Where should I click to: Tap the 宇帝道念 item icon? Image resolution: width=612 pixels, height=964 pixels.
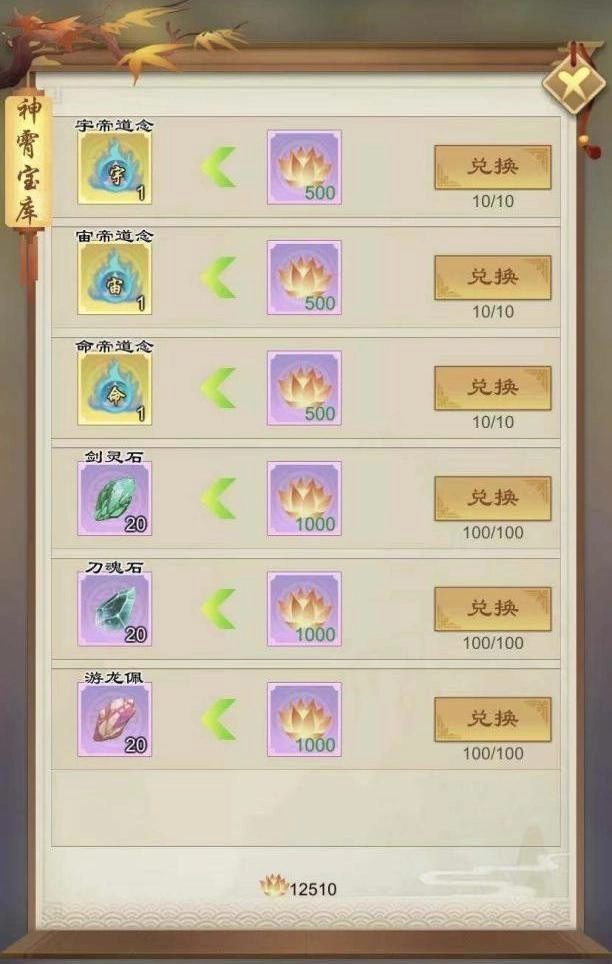[114, 167]
